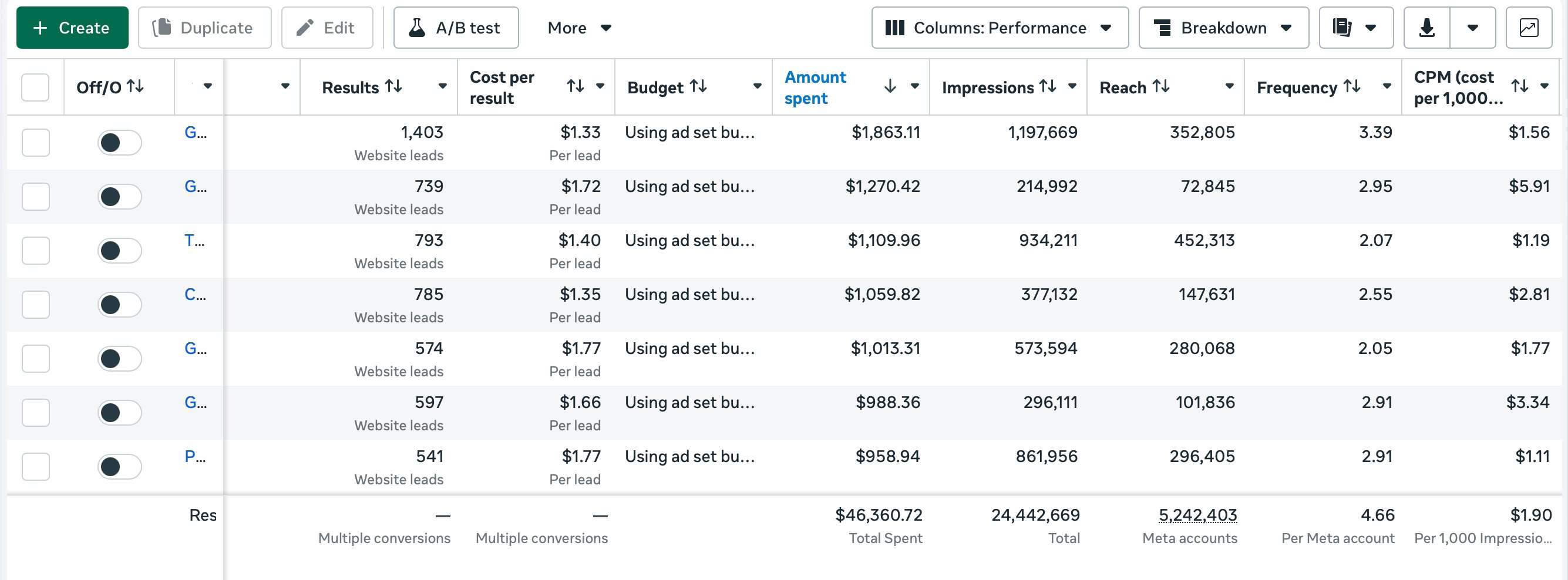Image resolution: width=1568 pixels, height=580 pixels.
Task: Sort by Impressions column arrows
Action: 1048,87
